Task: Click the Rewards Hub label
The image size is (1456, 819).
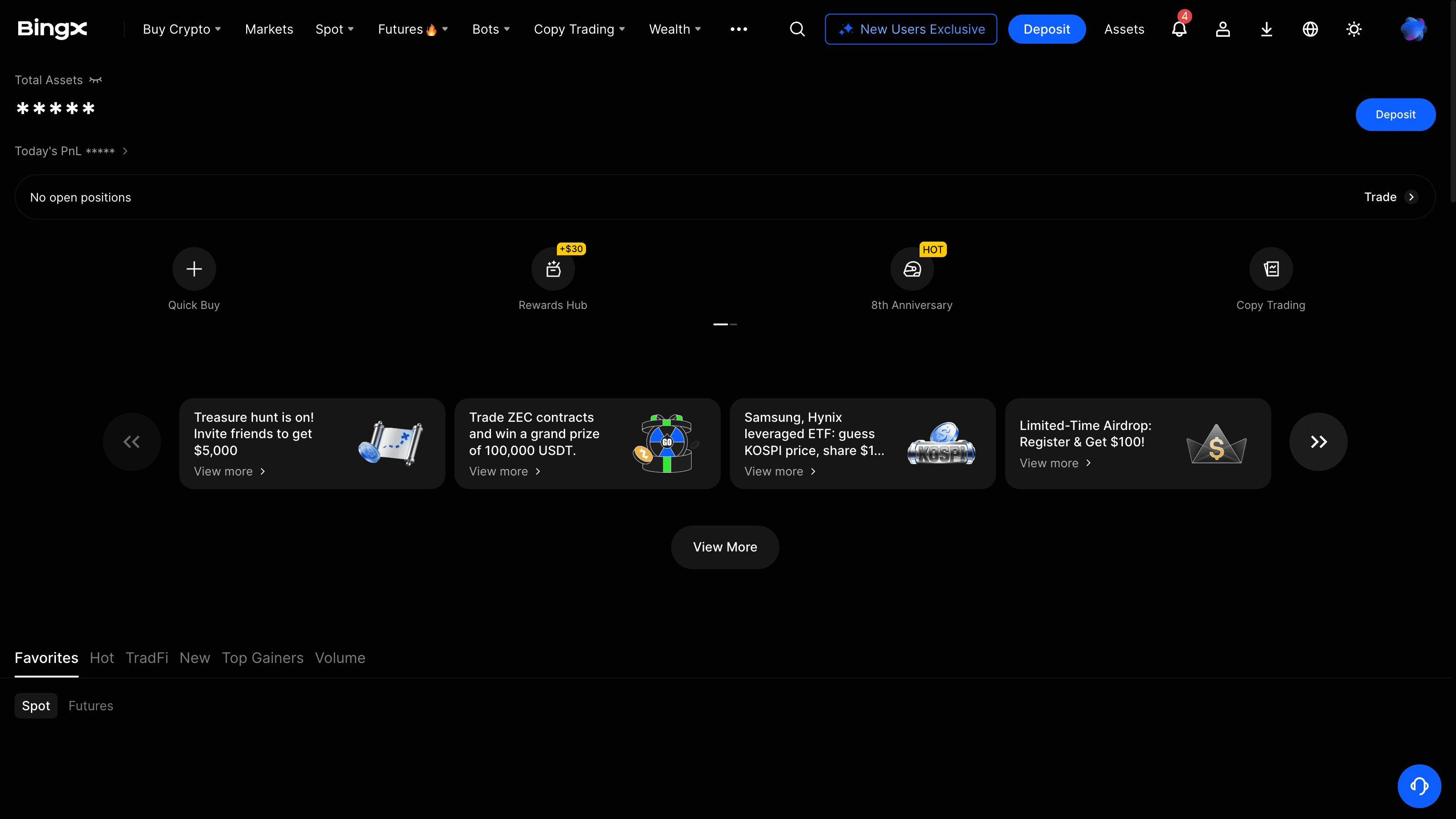Action: tap(553, 305)
